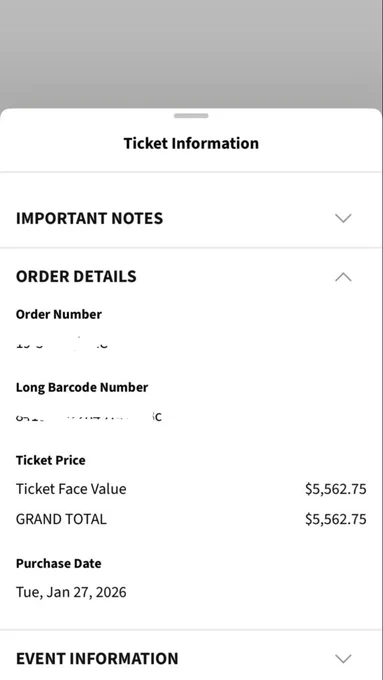383x680 pixels.
Task: Select the Order Number label
Action: coord(59,314)
